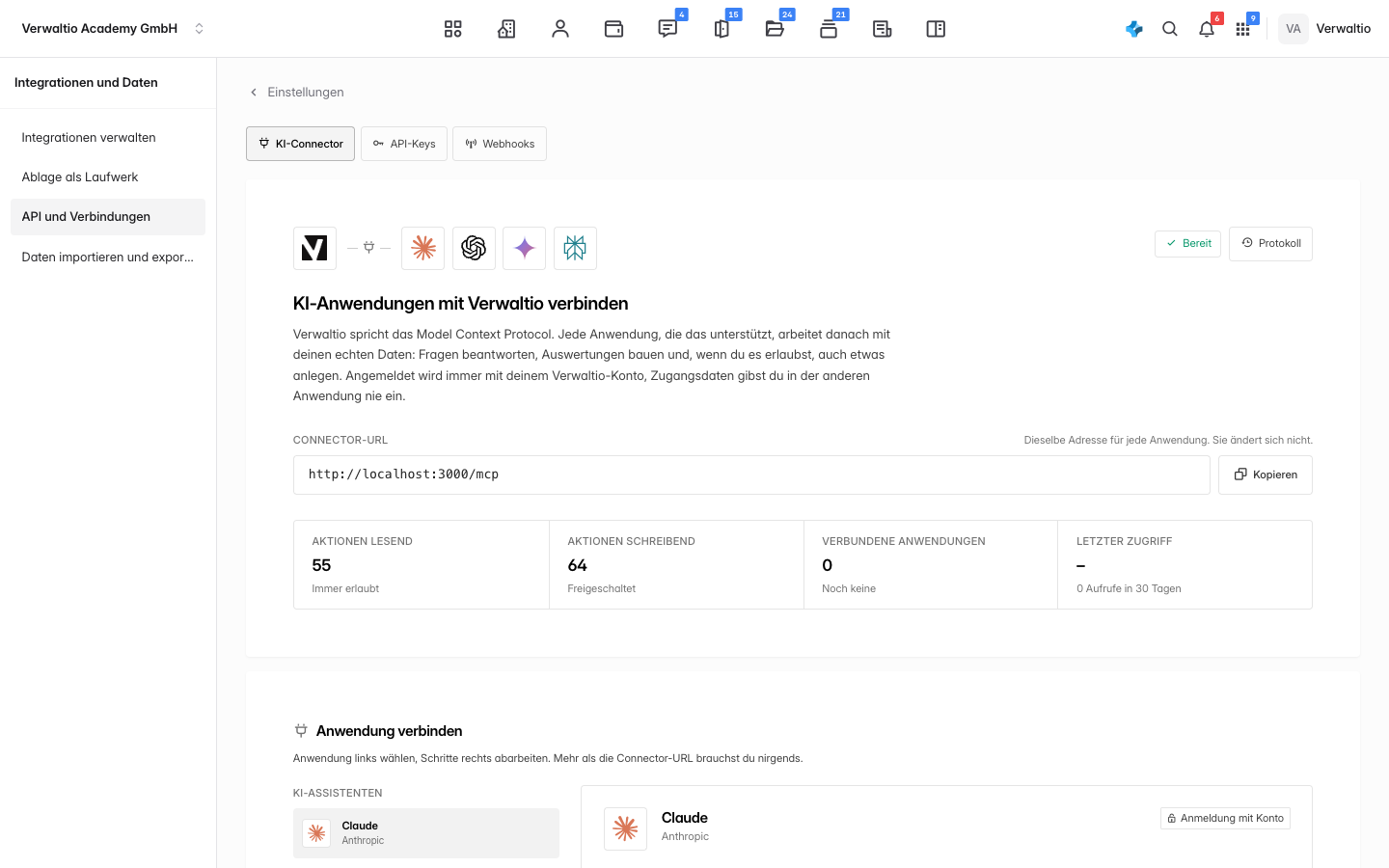Switch to the KI-Connector tab
The image size is (1389, 868).
pos(301,144)
